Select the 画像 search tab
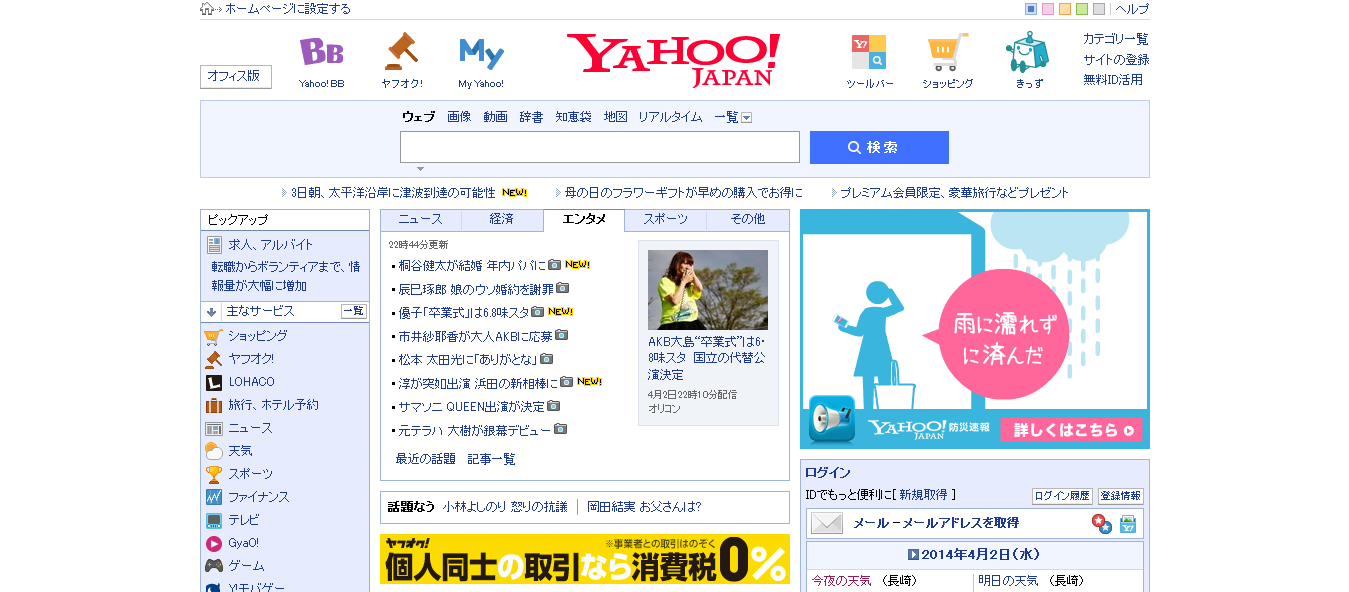This screenshot has width=1349, height=592. click(459, 117)
